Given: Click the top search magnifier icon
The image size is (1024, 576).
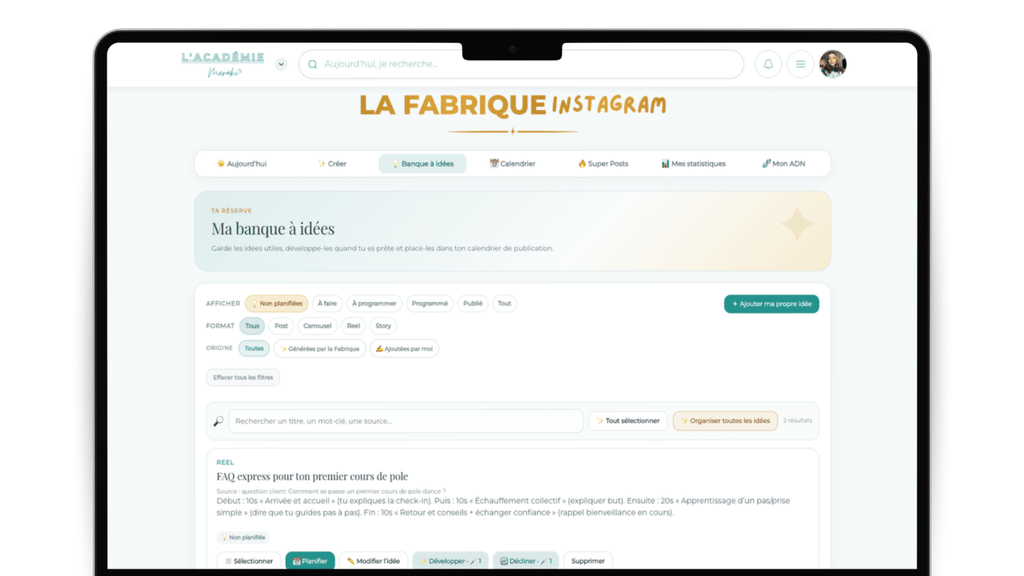Looking at the screenshot, I should click(x=313, y=64).
